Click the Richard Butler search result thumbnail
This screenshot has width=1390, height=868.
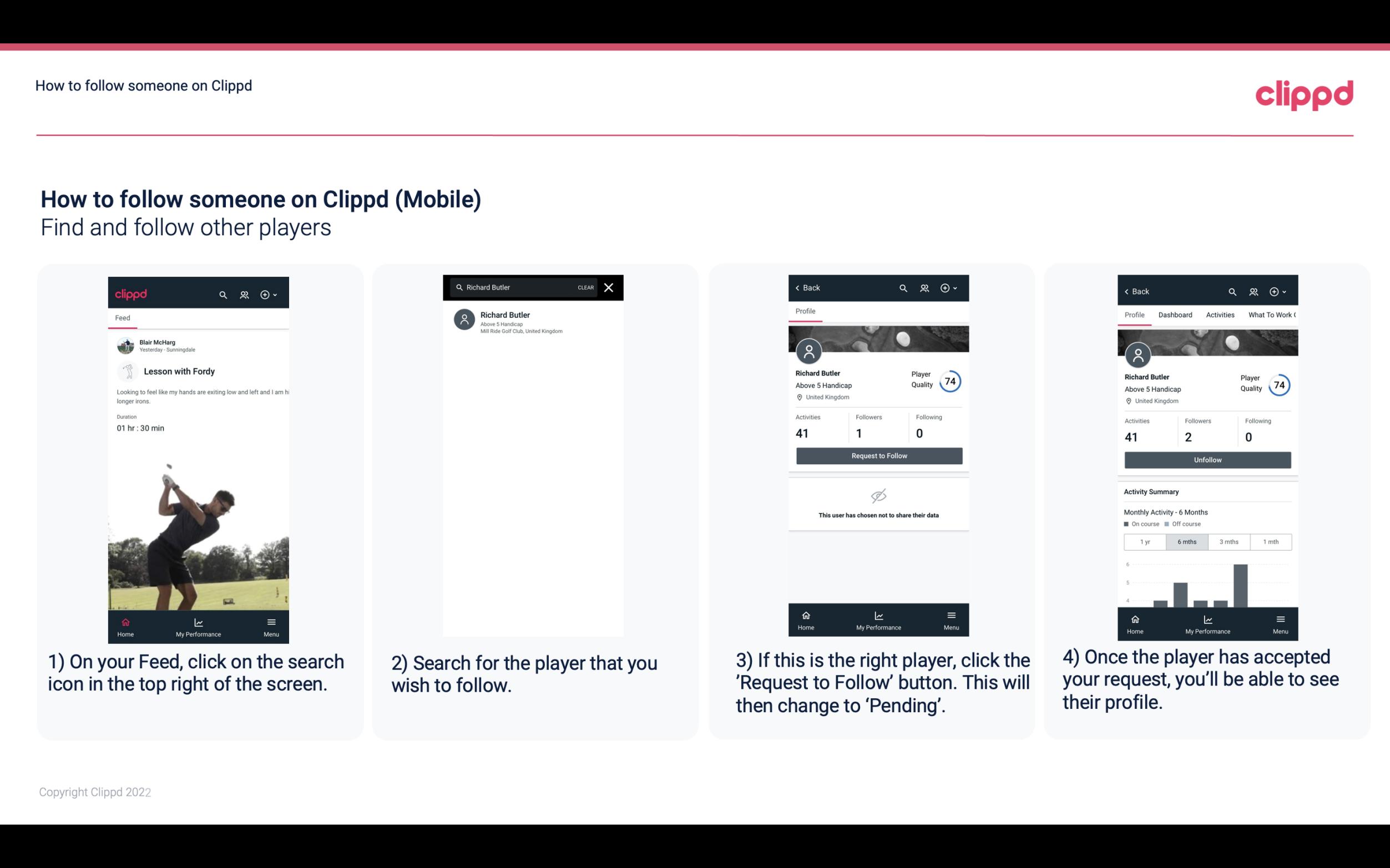[x=464, y=320]
